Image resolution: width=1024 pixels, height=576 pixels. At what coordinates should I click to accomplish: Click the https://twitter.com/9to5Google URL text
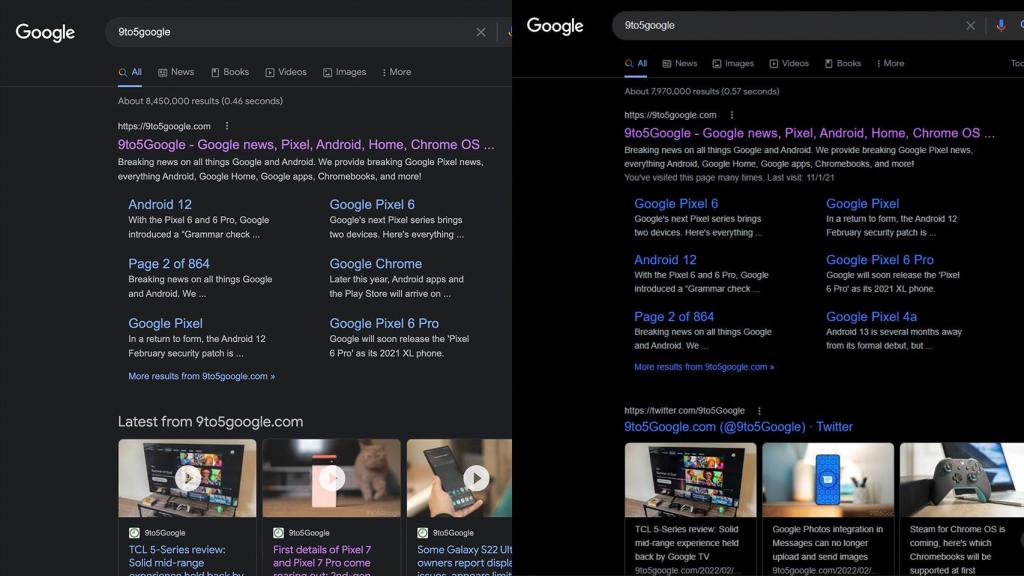[x=684, y=411]
